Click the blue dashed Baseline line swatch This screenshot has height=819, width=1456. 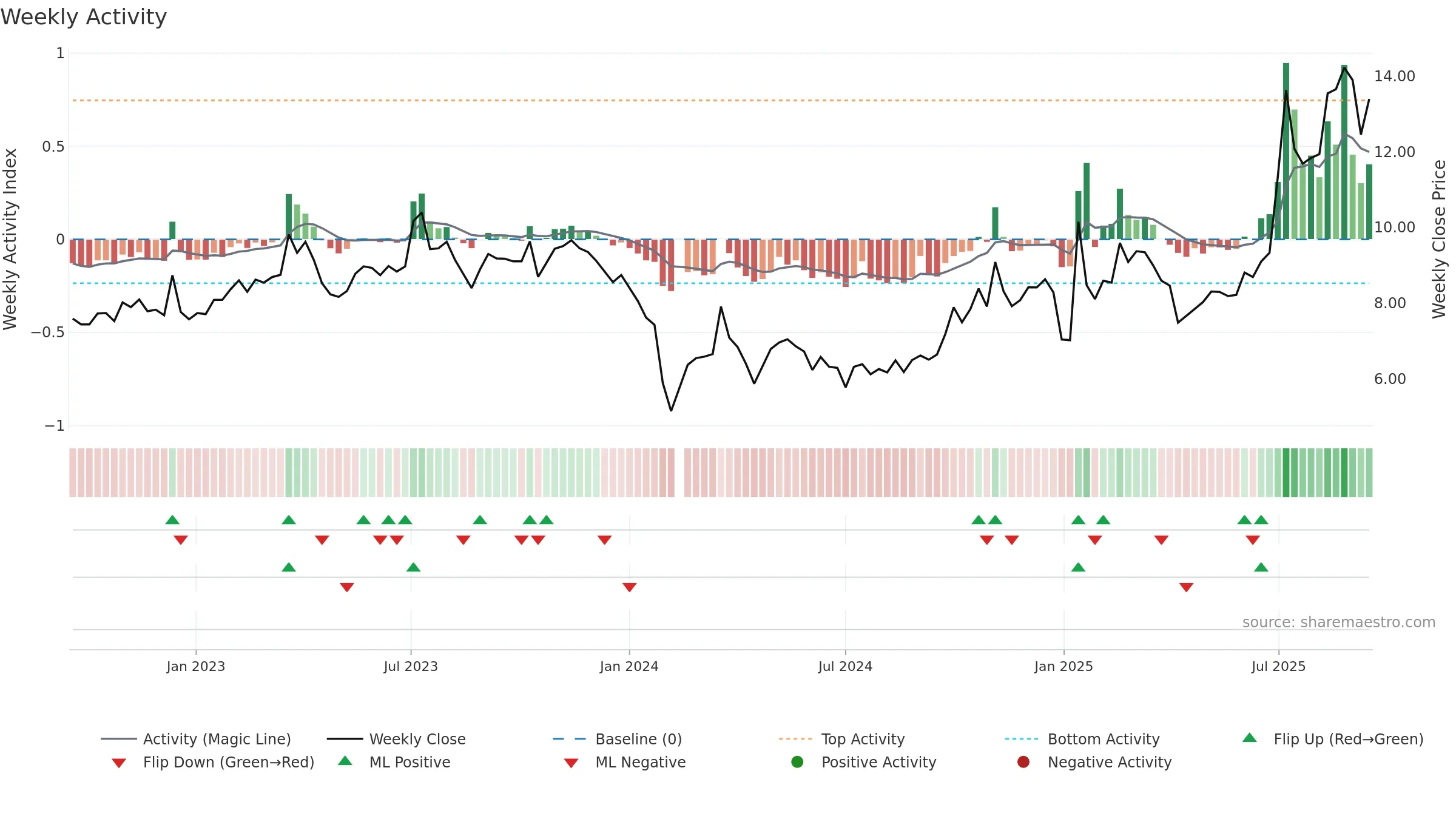click(570, 739)
